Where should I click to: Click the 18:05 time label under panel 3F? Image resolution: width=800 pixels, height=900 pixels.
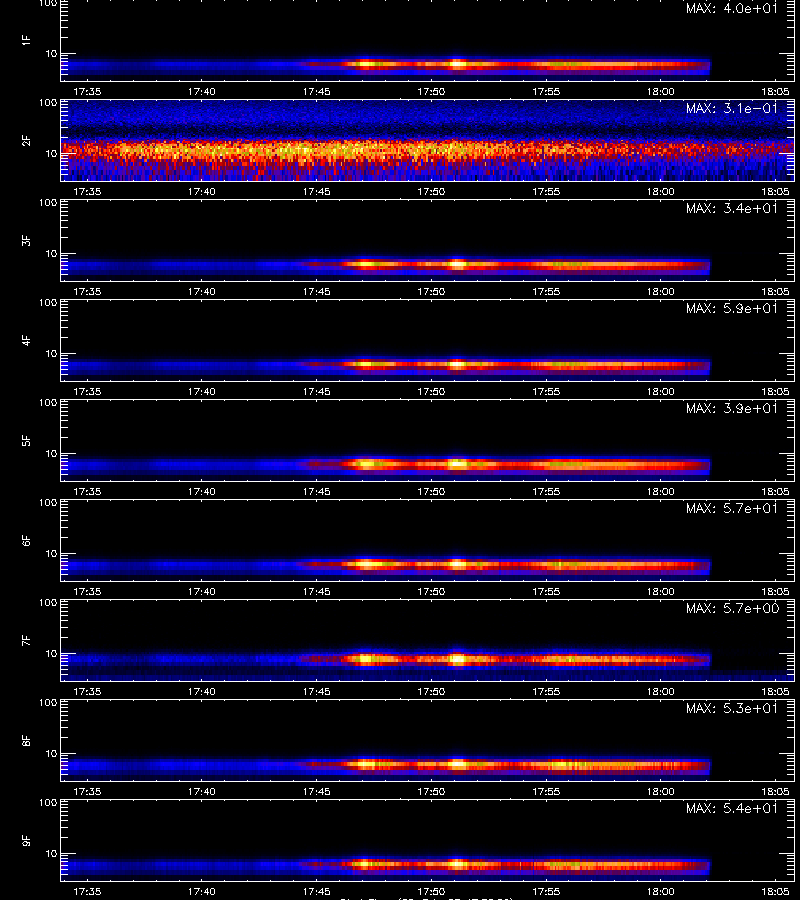pyautogui.click(x=776, y=292)
